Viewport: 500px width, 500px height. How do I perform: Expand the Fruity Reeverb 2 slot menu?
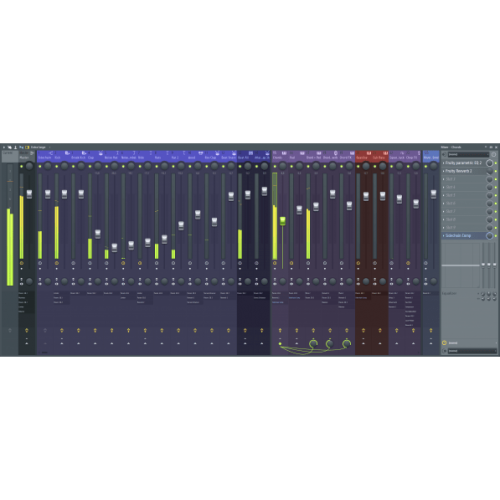pyautogui.click(x=443, y=171)
